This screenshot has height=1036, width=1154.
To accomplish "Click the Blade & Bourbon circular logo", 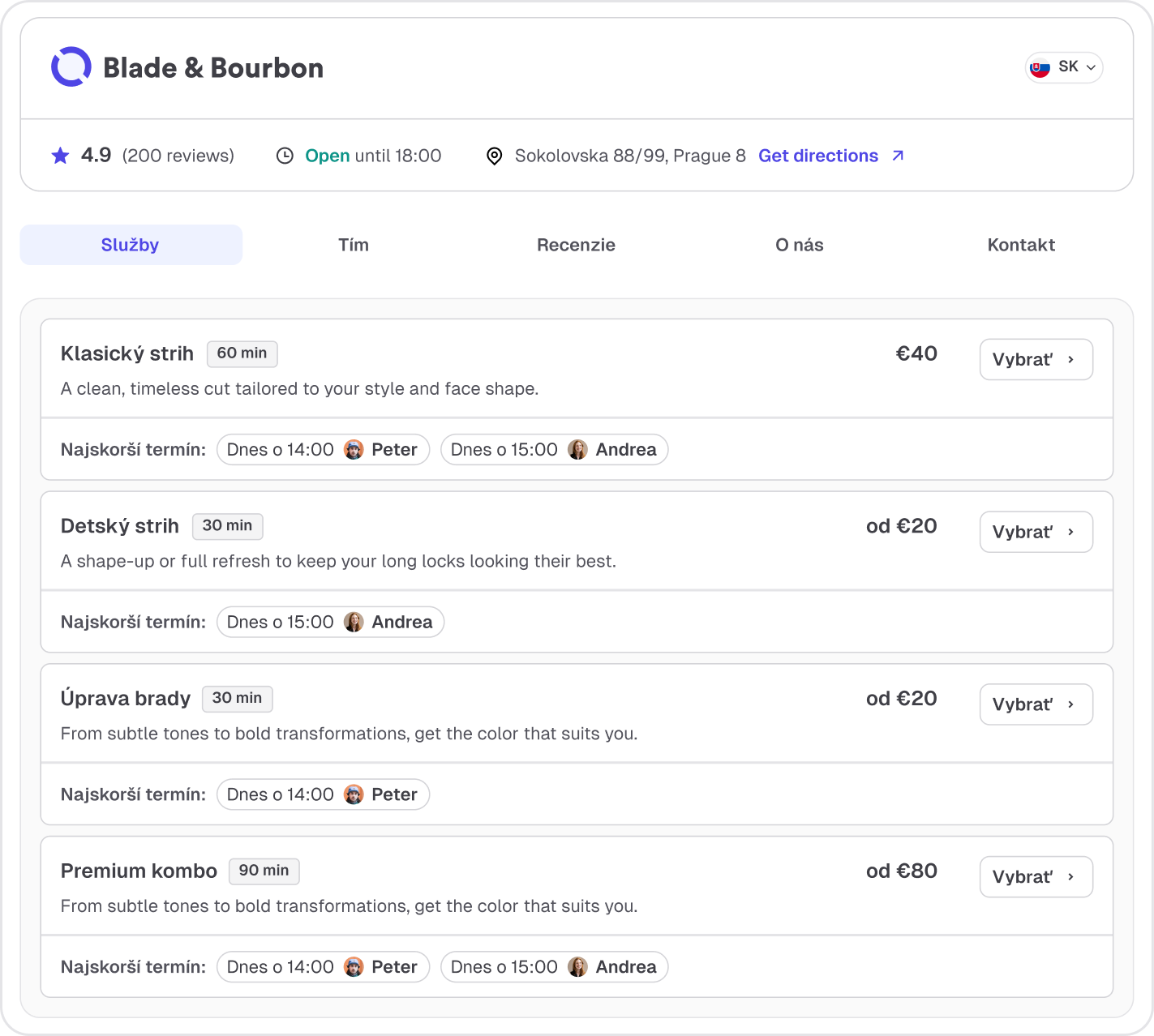I will point(71,67).
